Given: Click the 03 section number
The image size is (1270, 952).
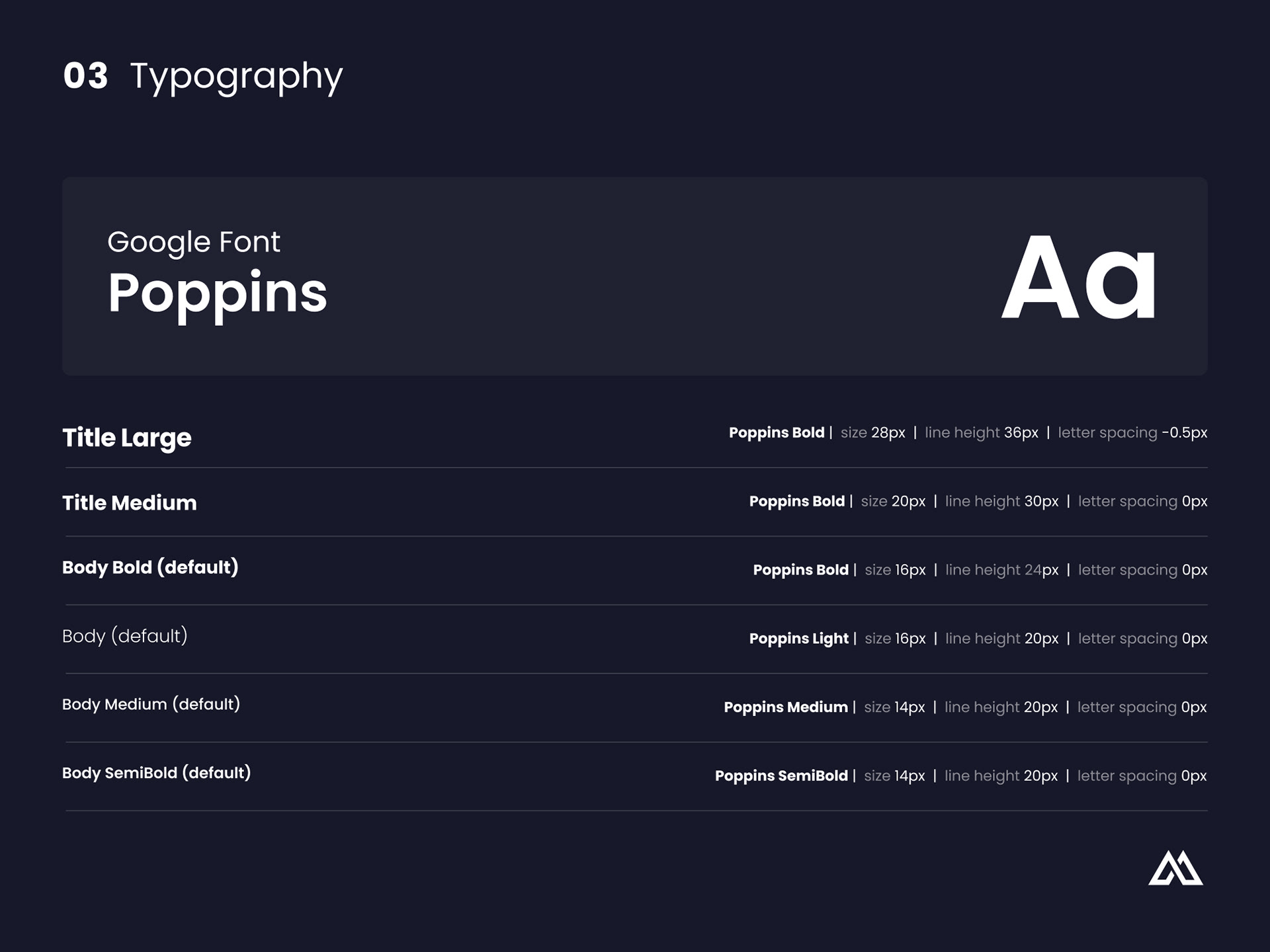Looking at the screenshot, I should click(x=85, y=76).
